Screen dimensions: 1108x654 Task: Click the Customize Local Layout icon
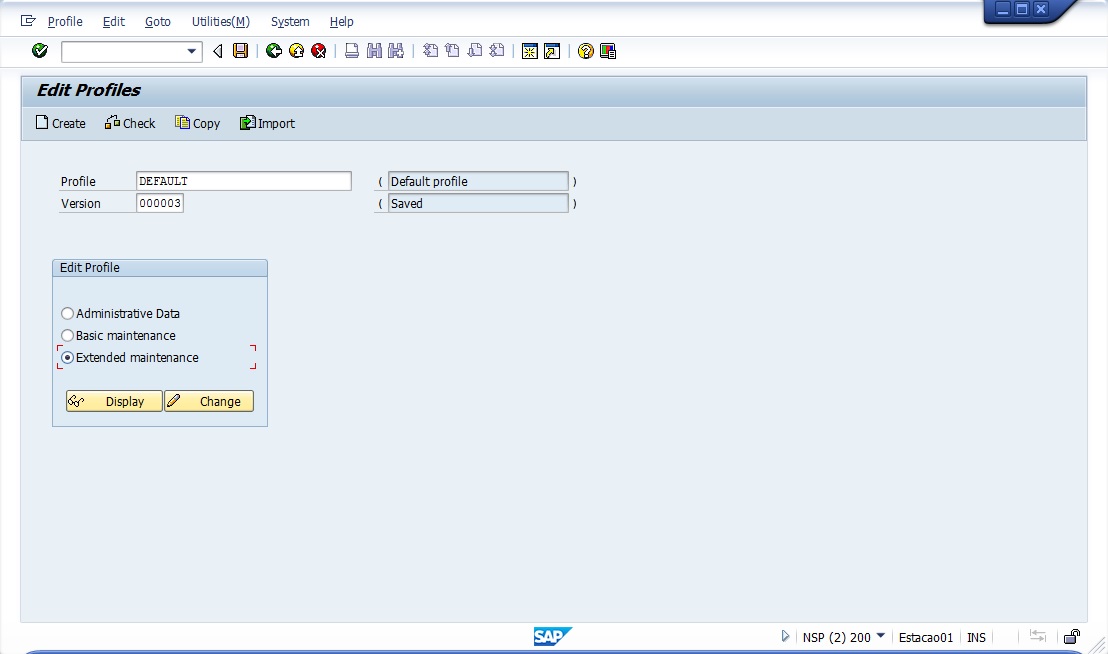[x=608, y=51]
